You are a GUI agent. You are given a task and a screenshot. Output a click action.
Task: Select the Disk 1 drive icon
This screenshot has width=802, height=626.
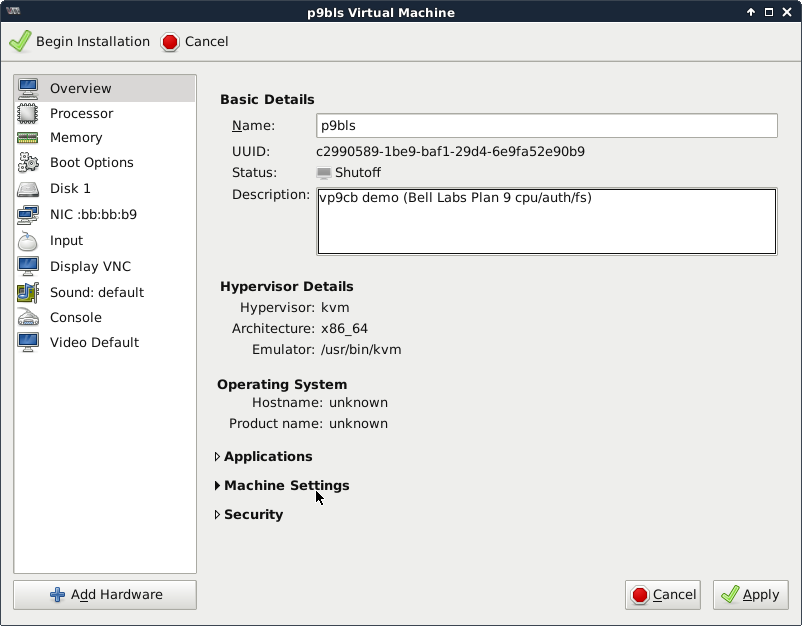(28, 189)
